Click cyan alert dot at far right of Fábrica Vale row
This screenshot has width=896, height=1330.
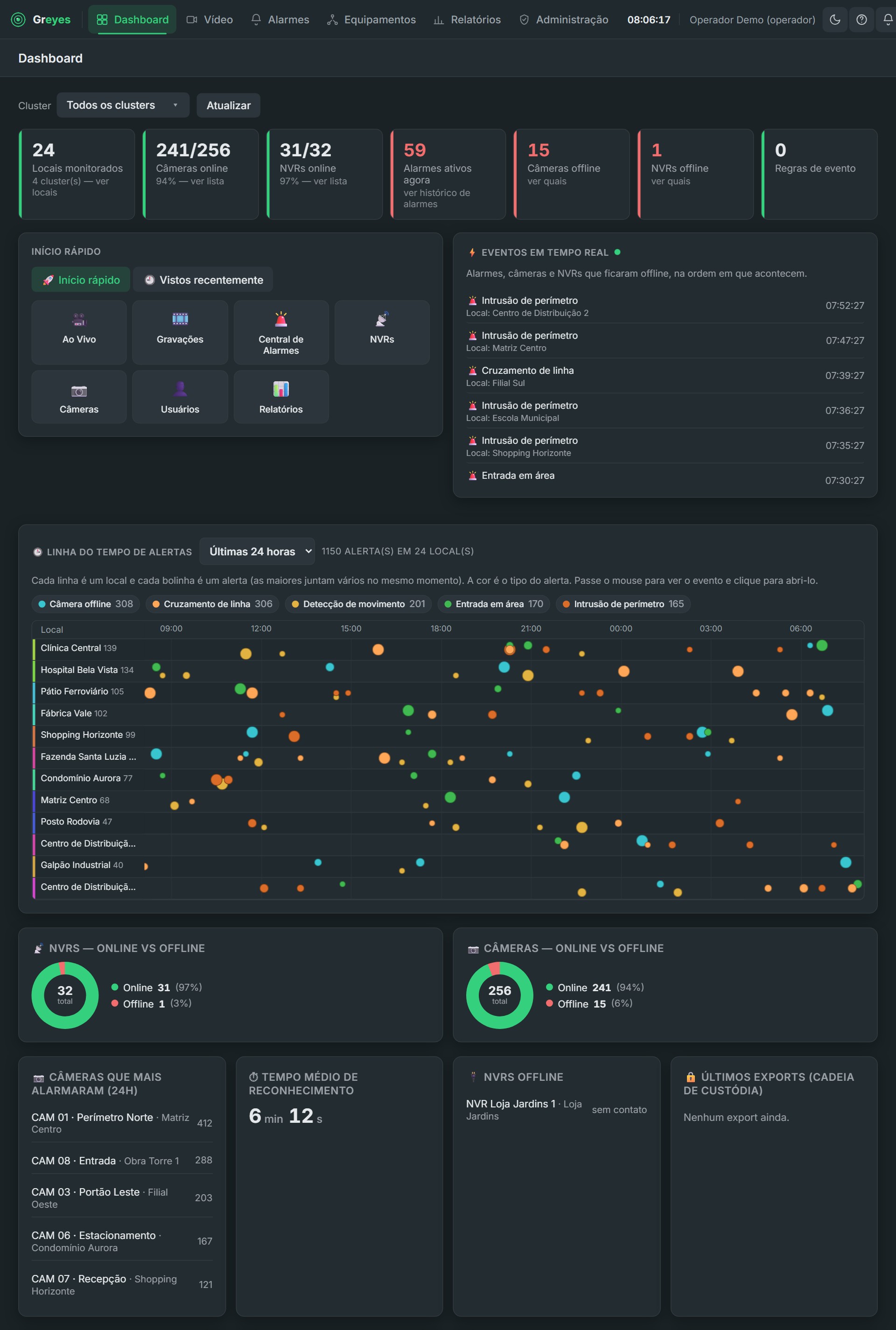[827, 711]
